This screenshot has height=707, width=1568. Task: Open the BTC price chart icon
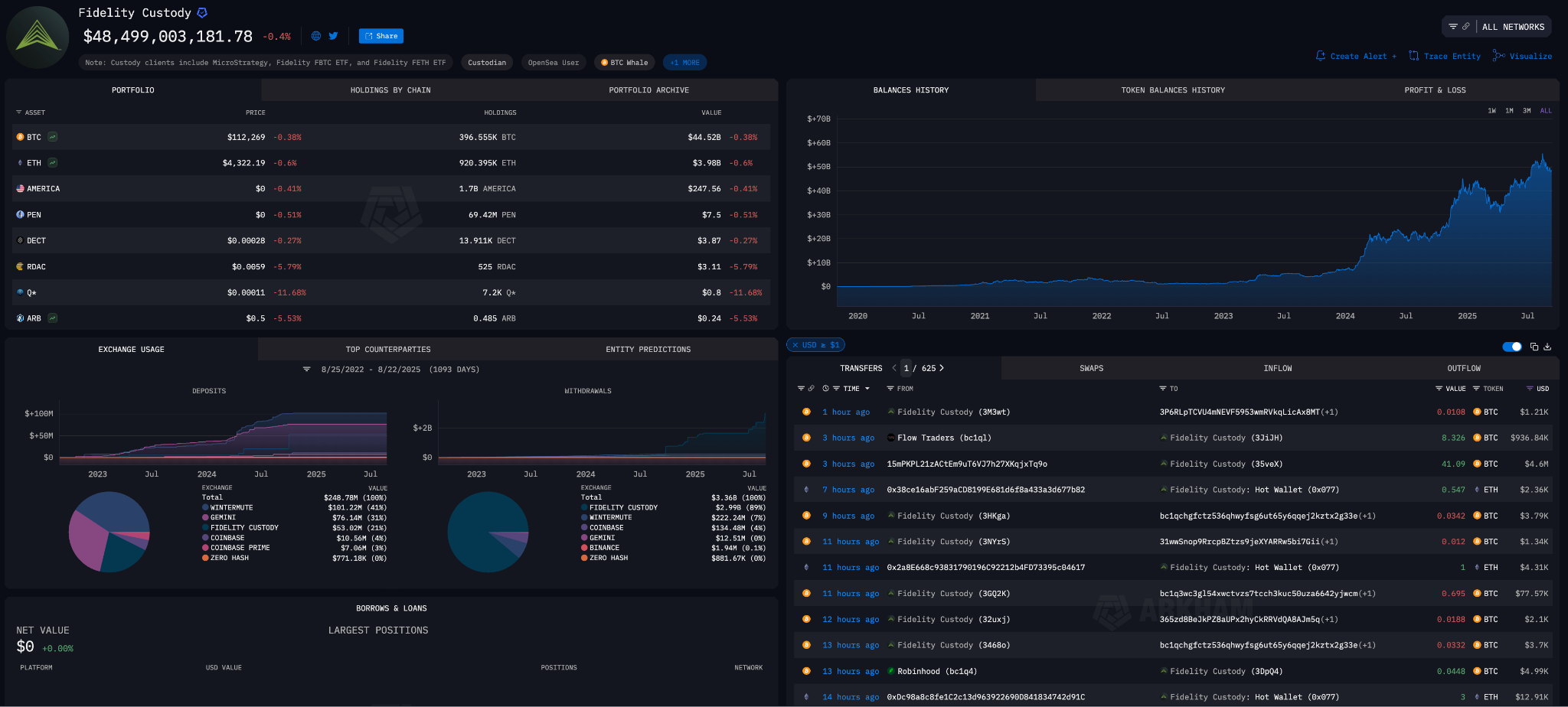(x=53, y=137)
